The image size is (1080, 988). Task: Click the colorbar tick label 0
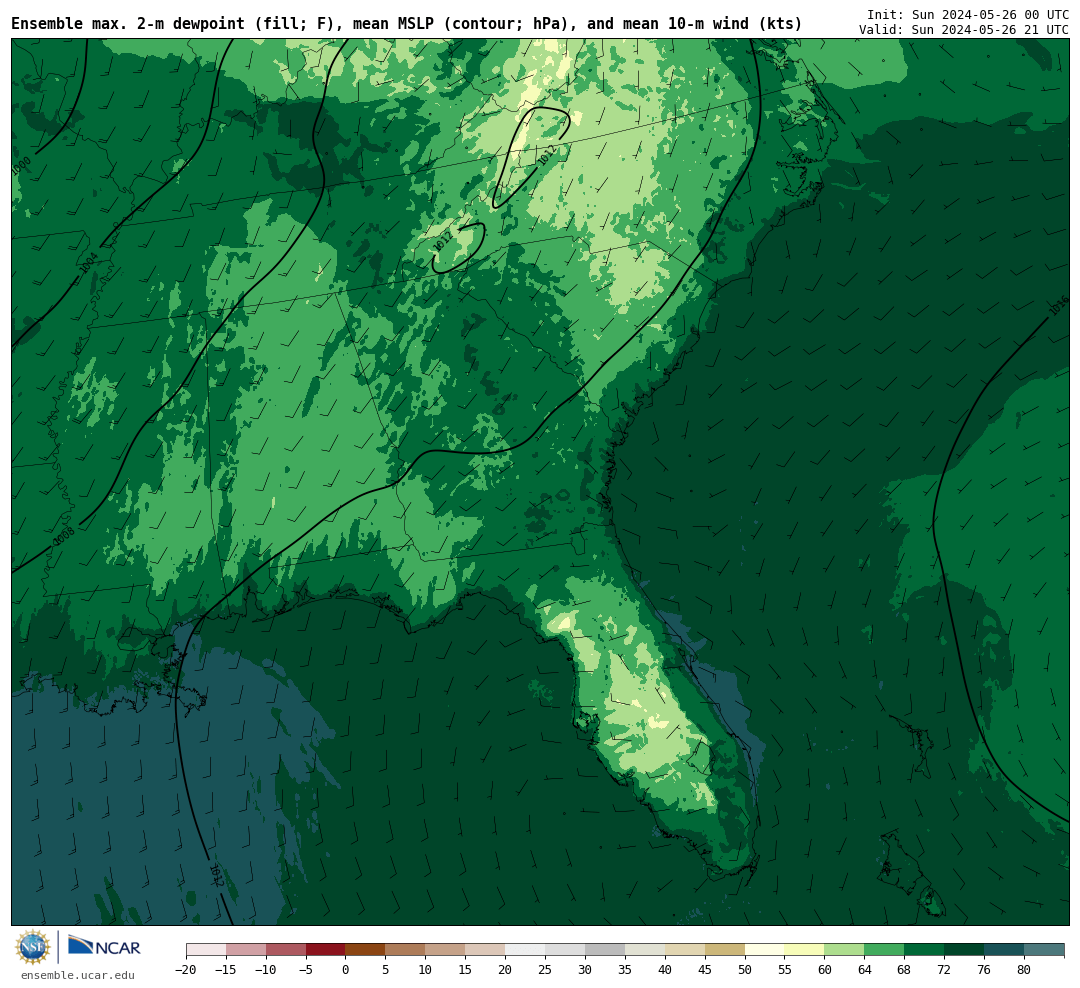click(346, 970)
